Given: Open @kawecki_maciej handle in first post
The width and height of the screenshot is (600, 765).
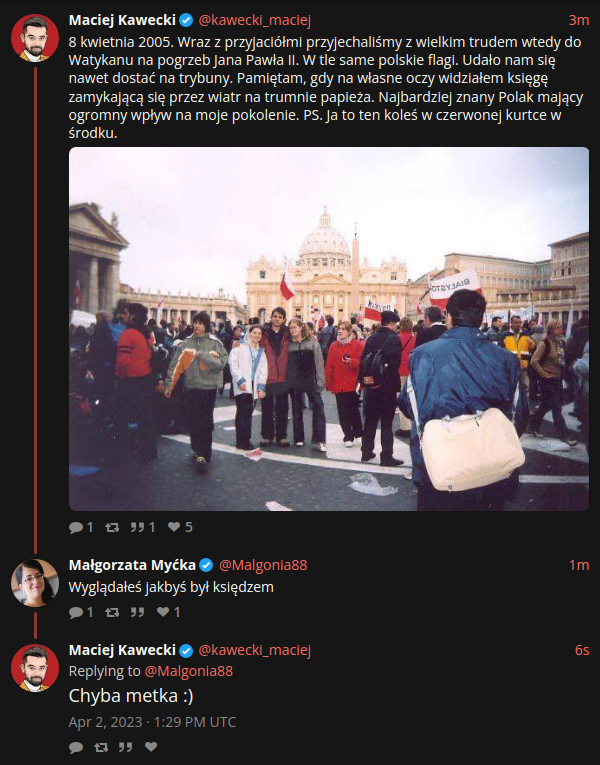Looking at the screenshot, I should pos(254,20).
